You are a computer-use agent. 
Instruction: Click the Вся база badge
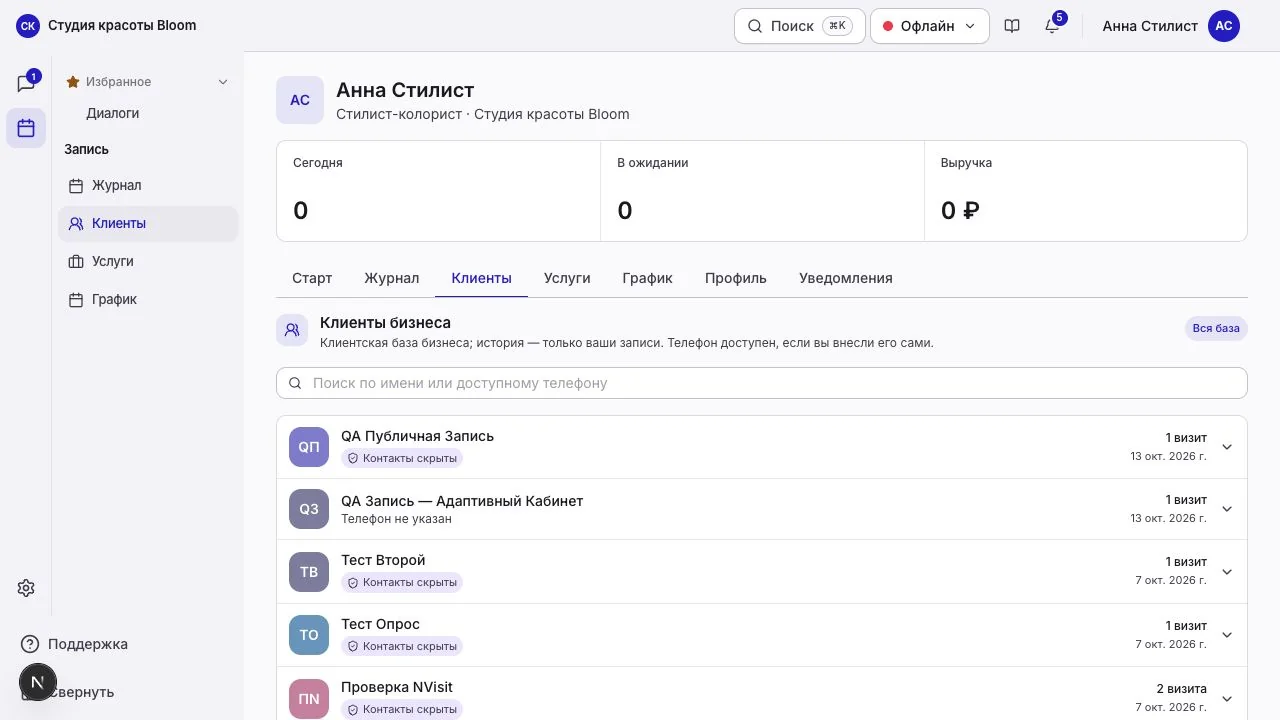point(1216,328)
